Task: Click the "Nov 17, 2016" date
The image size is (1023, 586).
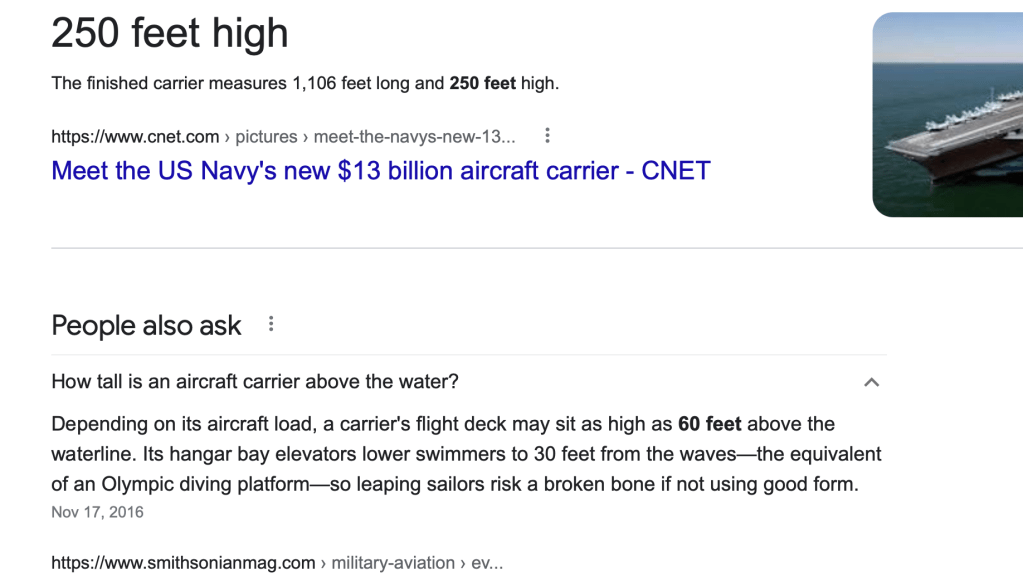Action: point(97,512)
